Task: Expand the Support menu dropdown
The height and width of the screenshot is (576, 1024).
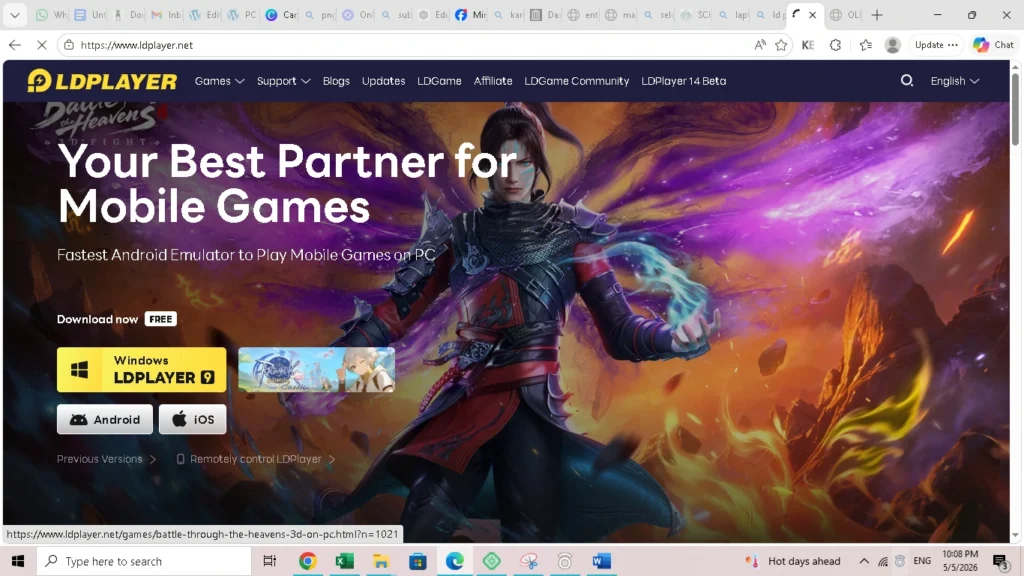Action: point(283,81)
